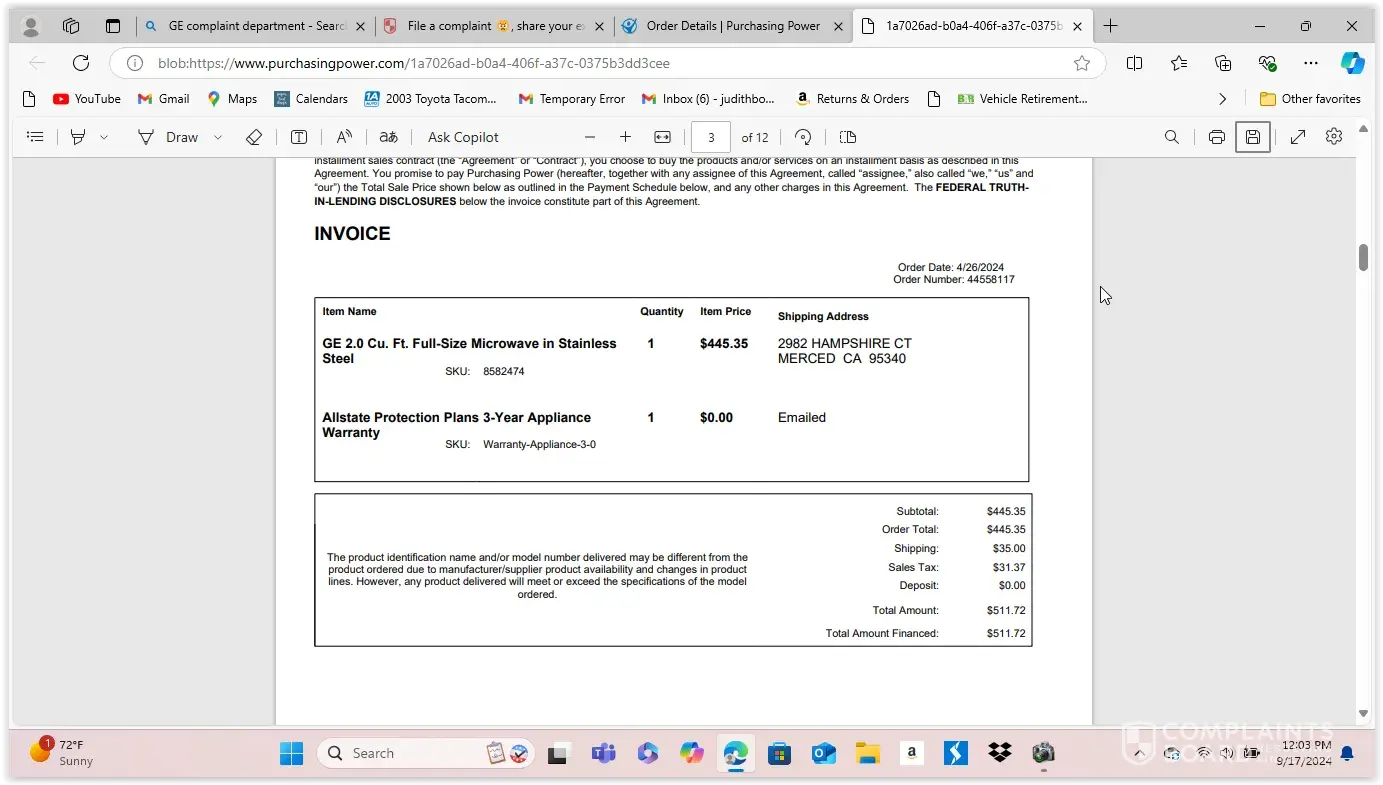This screenshot has width=1383, height=785.
Task: Start Read aloud for this PDF
Action: tap(344, 137)
